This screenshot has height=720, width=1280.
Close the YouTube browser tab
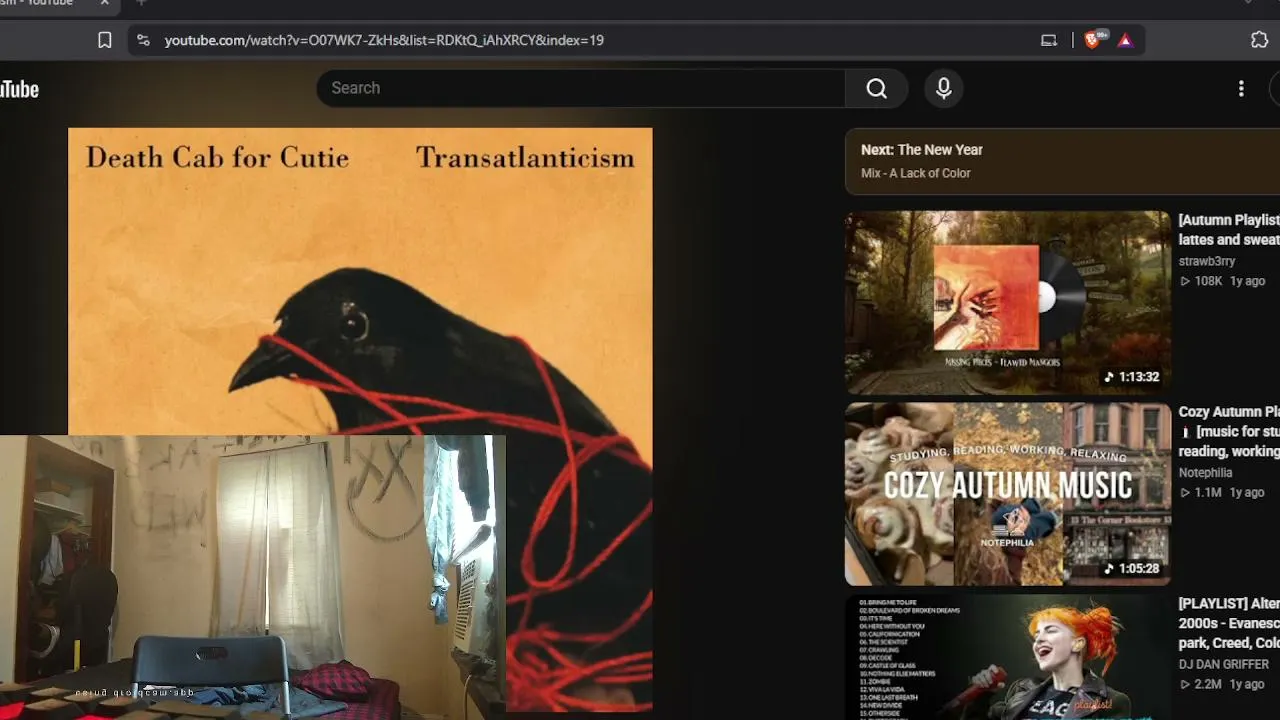(x=105, y=3)
